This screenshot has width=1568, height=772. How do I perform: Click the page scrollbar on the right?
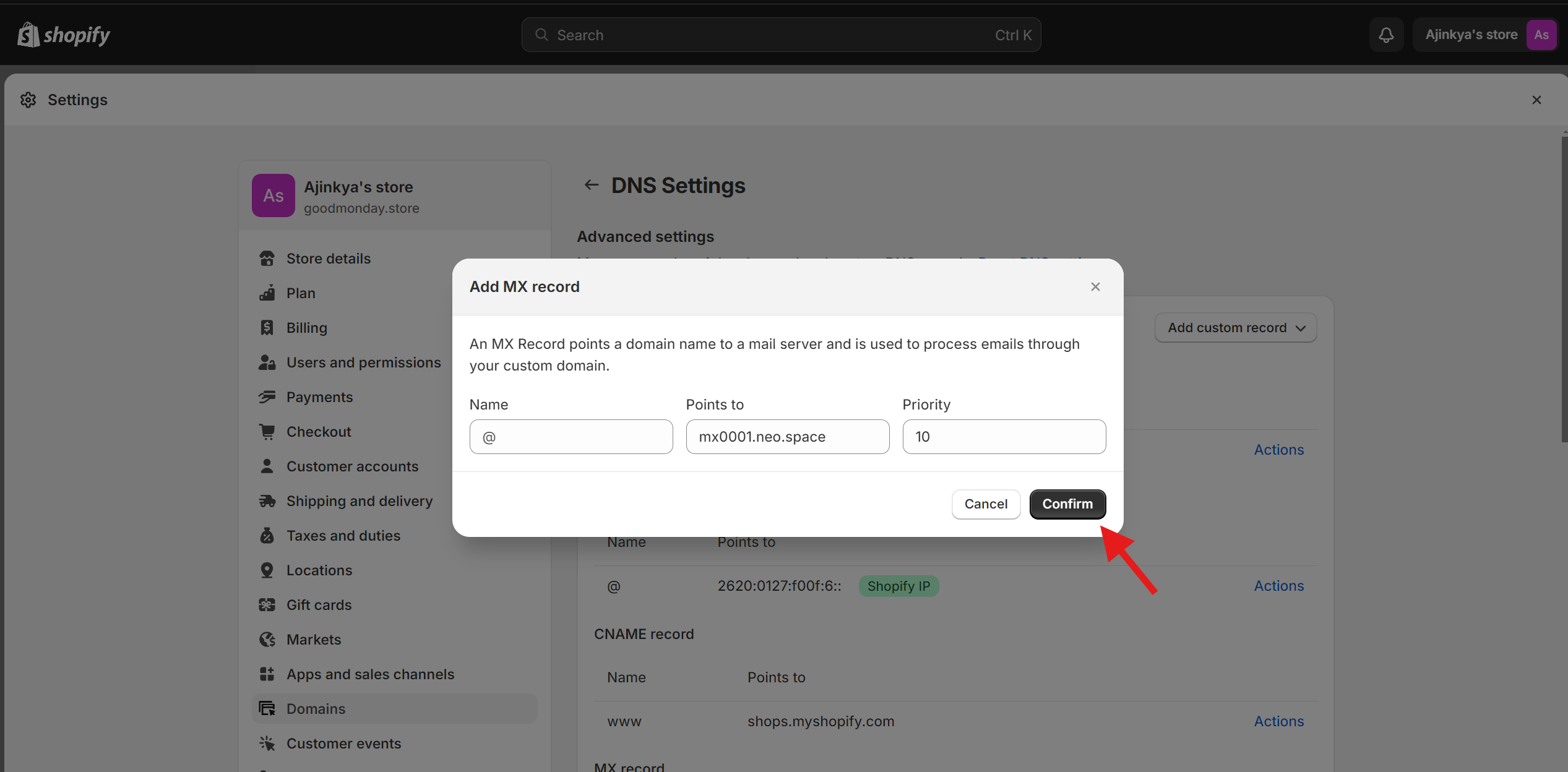pyautogui.click(x=1564, y=289)
